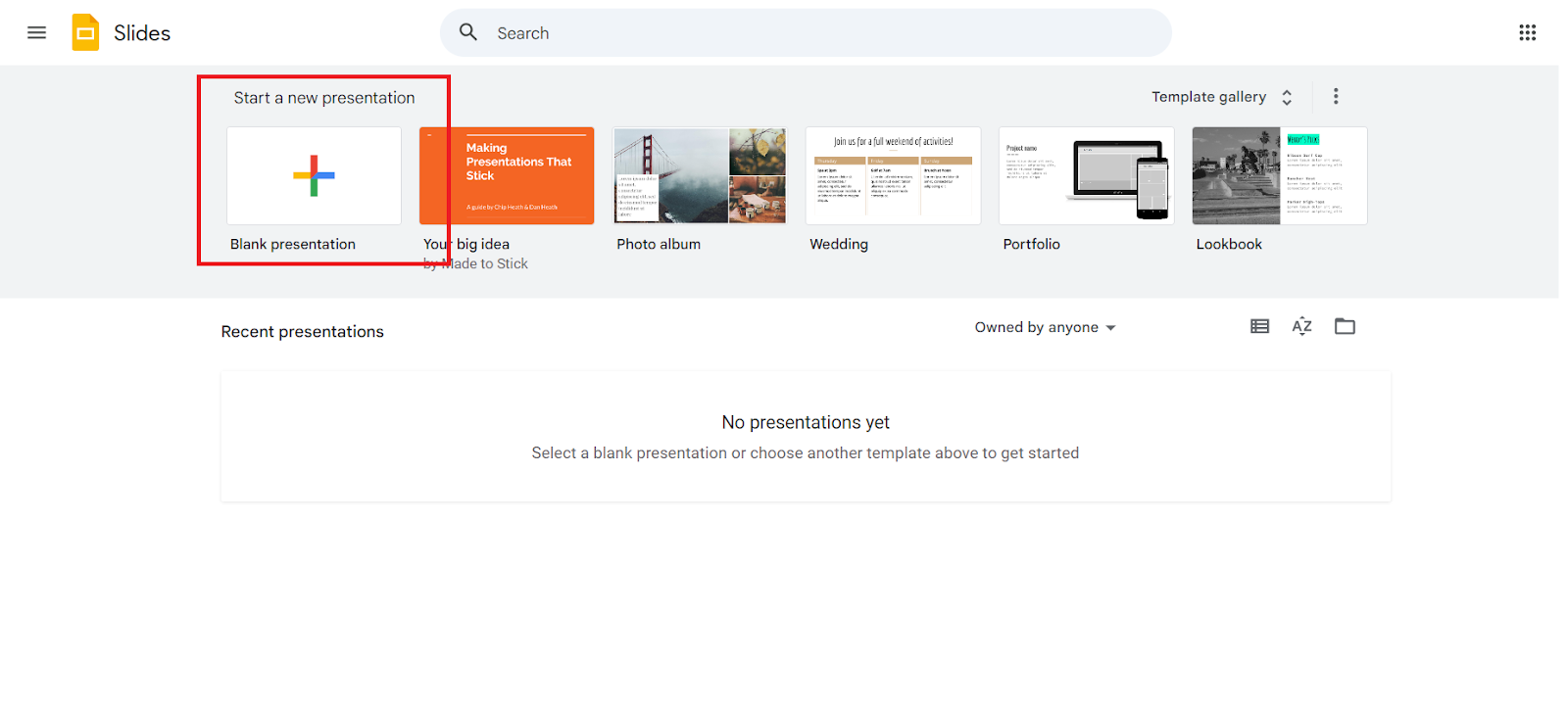Focus the Search input field
This screenshot has width=1568, height=710.
coord(806,32)
